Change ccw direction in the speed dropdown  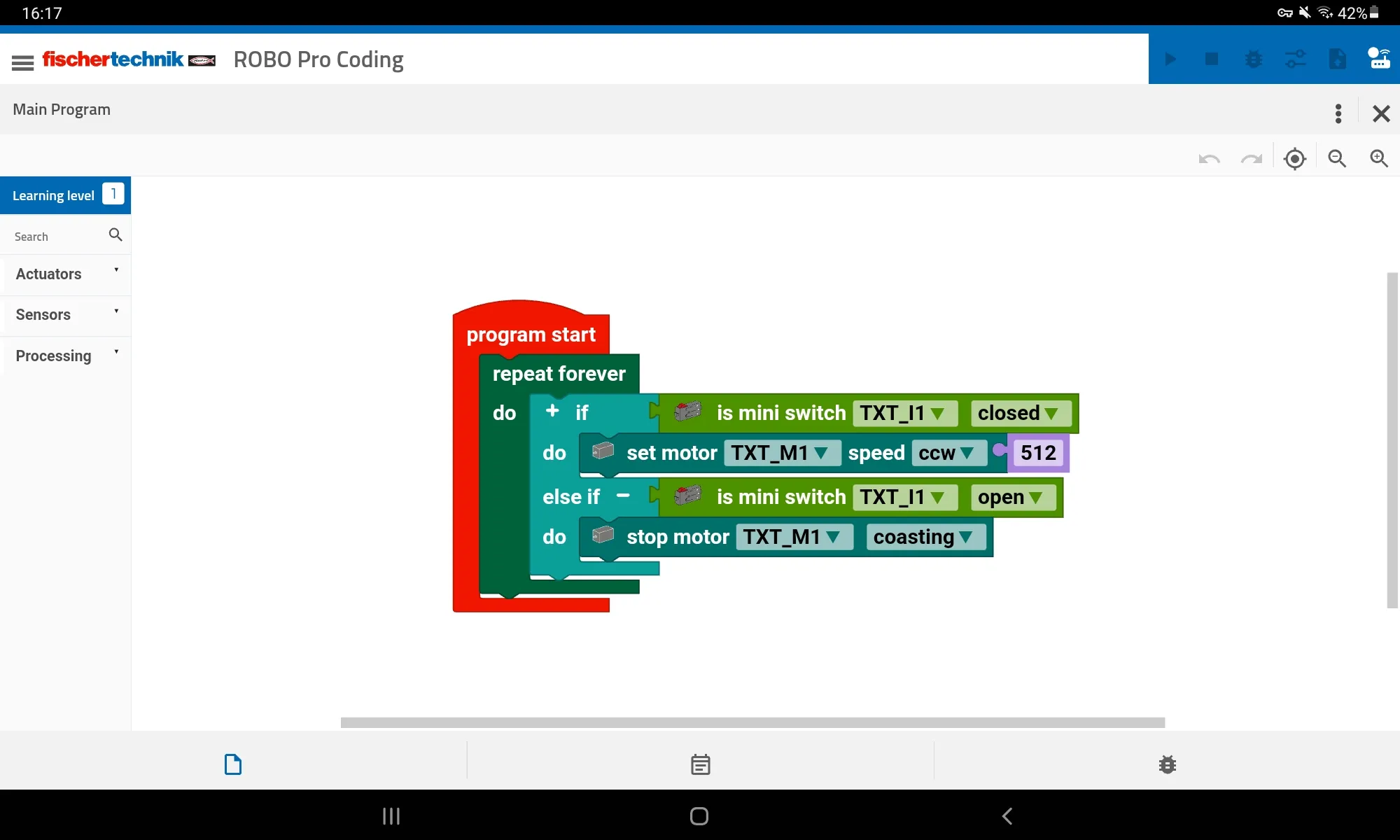(x=948, y=453)
